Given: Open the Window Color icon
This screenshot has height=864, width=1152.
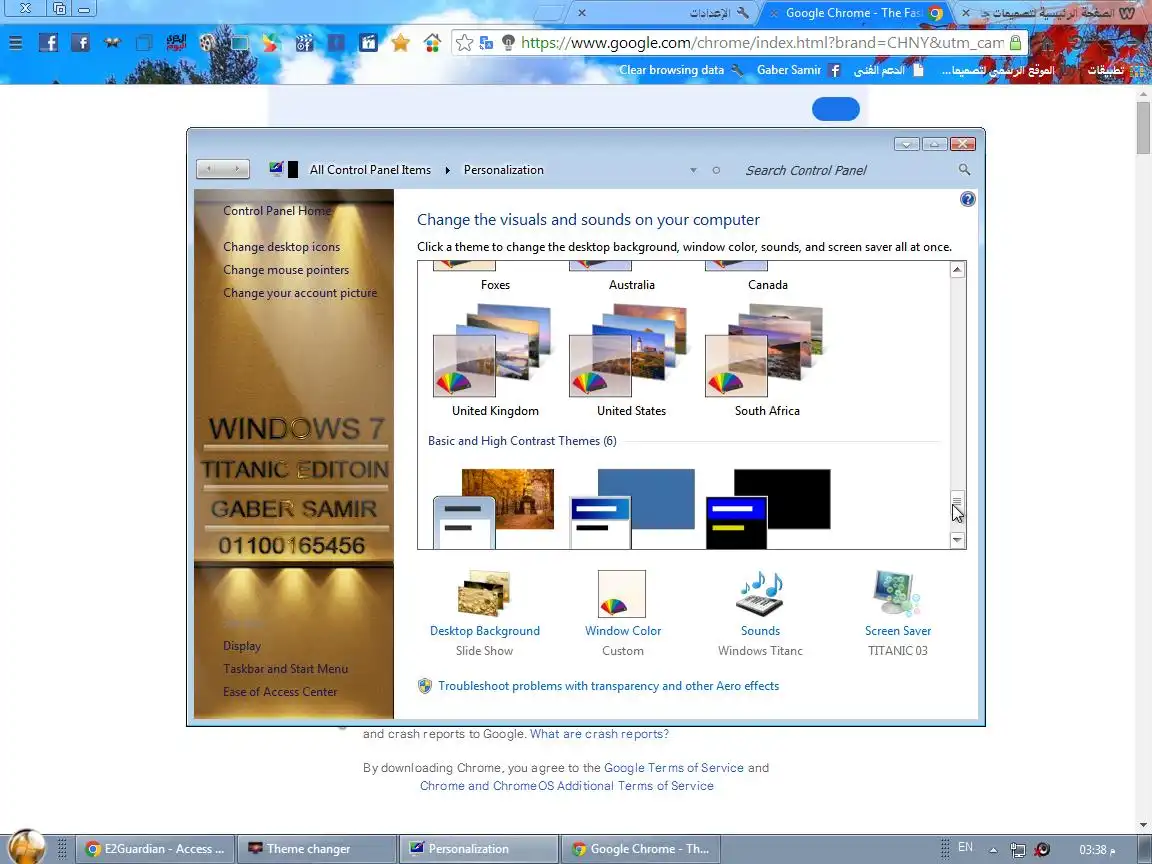Looking at the screenshot, I should click(622, 594).
